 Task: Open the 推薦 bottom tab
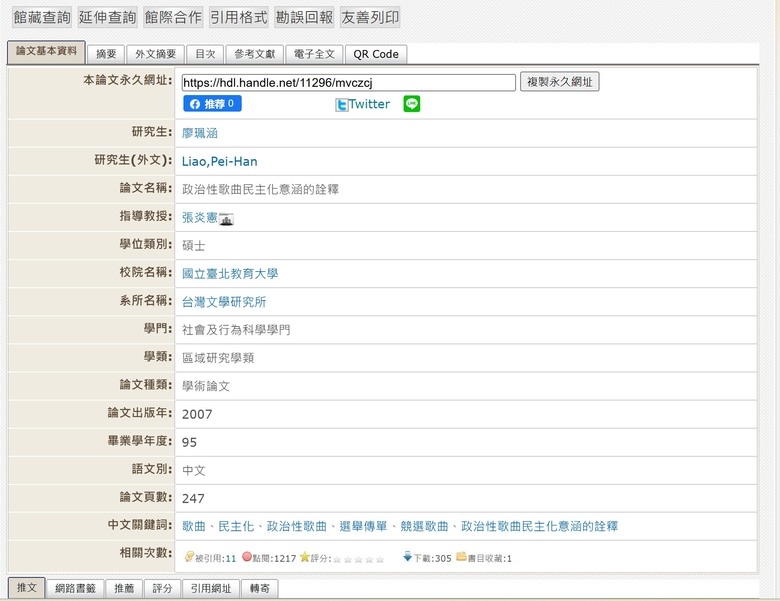click(124, 589)
